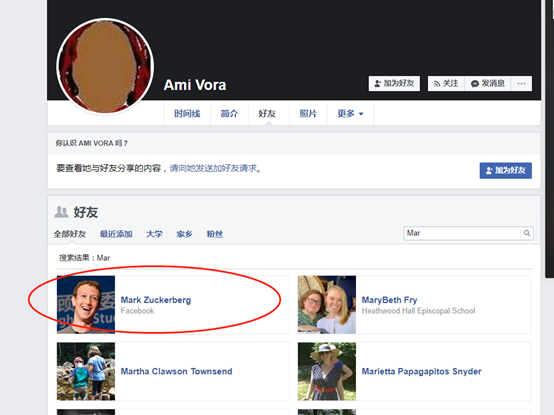Image resolution: width=554 pixels, height=415 pixels.
Task: Open MaryBeth Fry's profile link
Action: pyautogui.click(x=389, y=300)
